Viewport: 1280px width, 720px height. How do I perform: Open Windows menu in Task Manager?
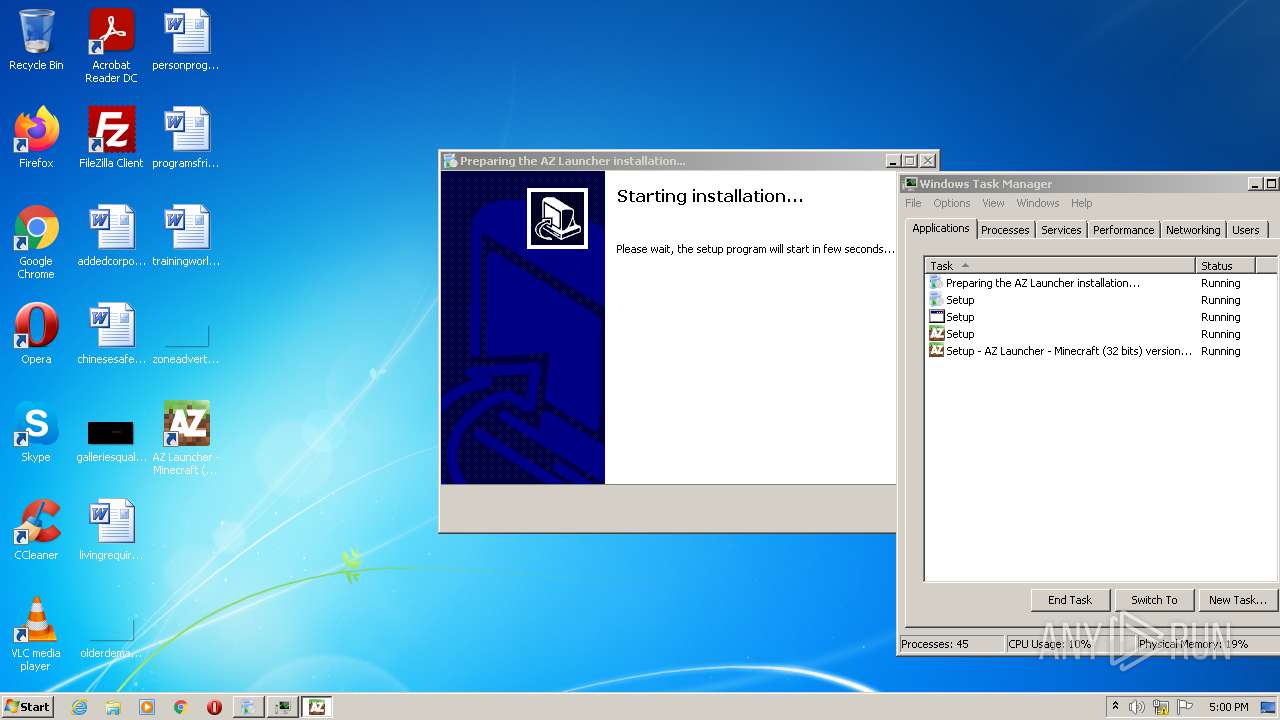coord(1038,203)
